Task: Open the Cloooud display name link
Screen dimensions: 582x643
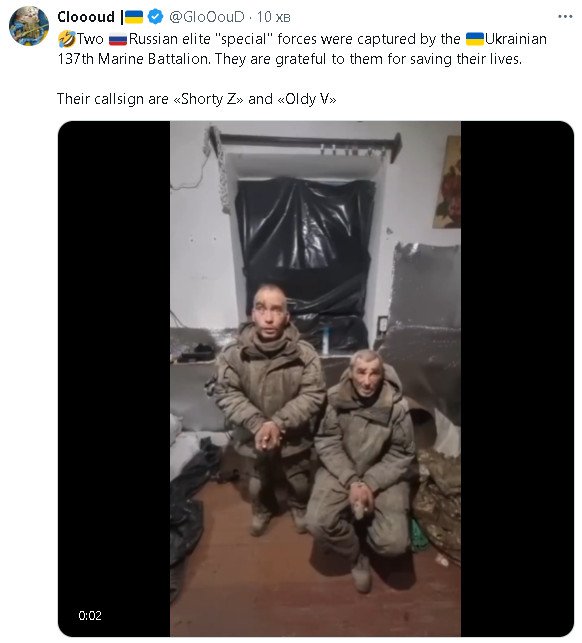Action: point(86,17)
